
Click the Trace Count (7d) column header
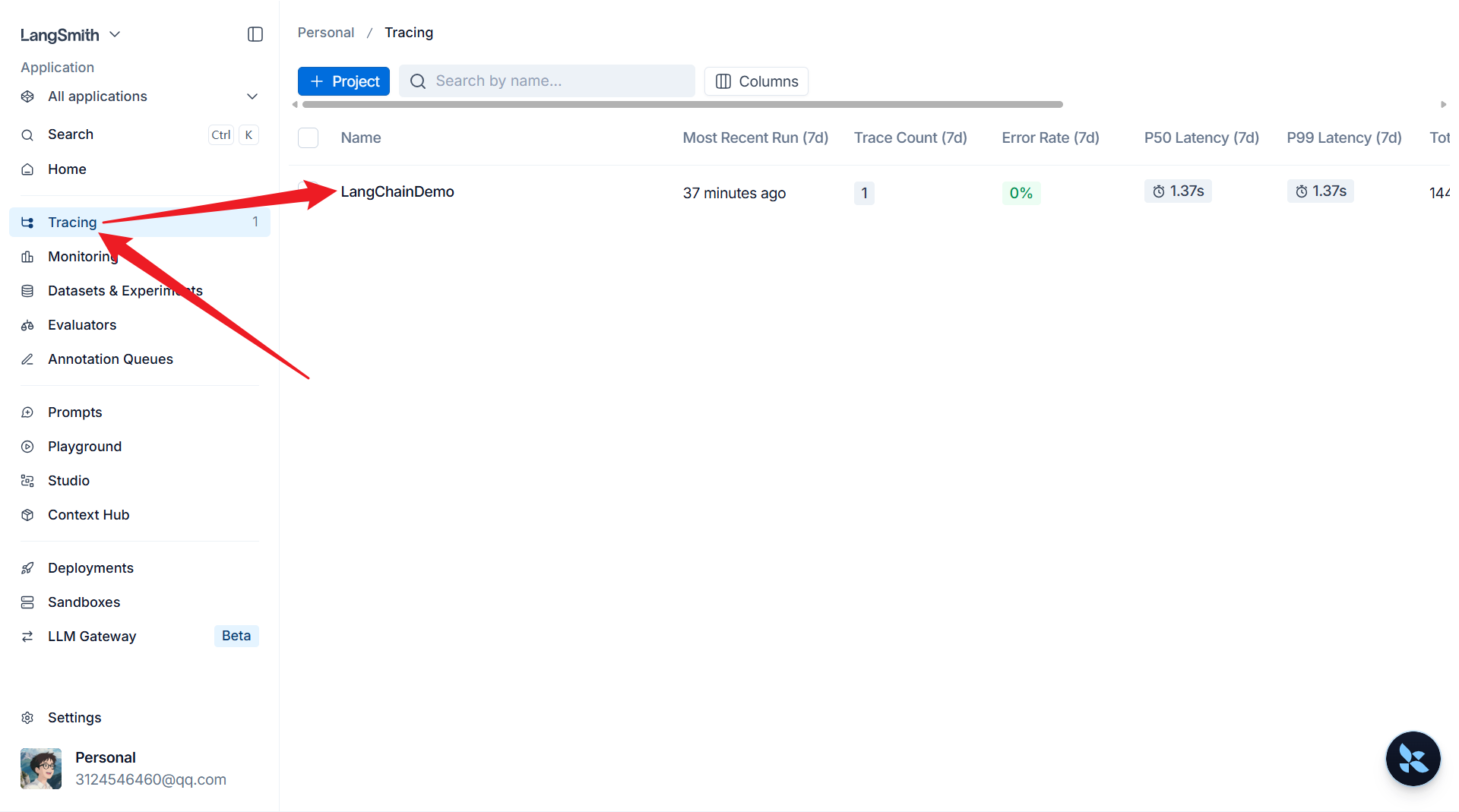[910, 138]
